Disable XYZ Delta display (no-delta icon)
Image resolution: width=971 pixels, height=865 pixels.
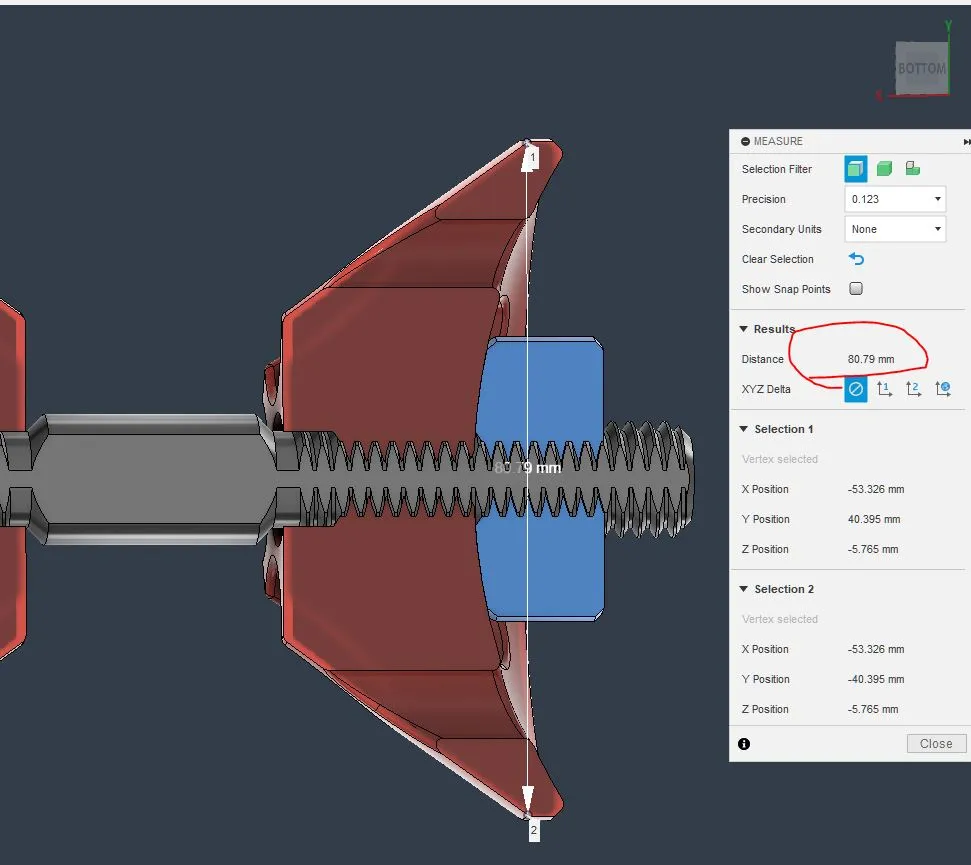click(855, 389)
